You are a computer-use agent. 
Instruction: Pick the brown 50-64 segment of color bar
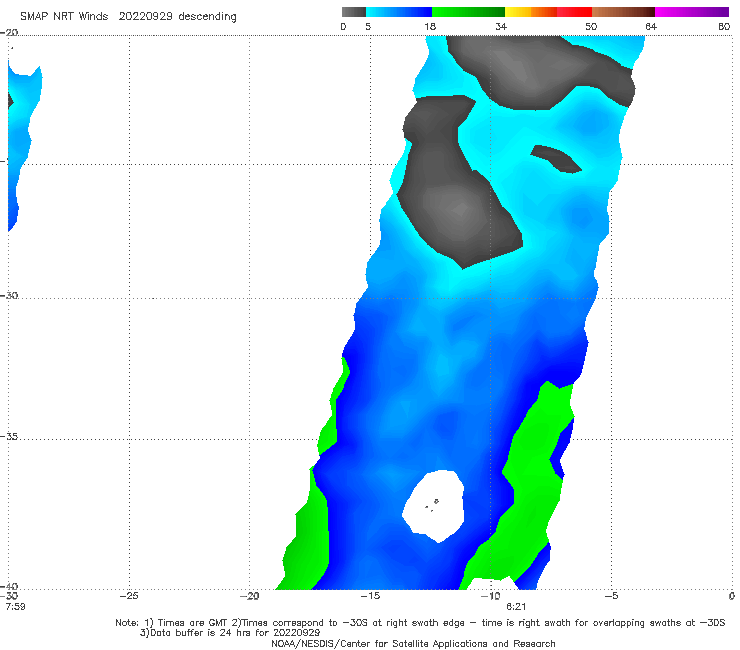pos(623,12)
